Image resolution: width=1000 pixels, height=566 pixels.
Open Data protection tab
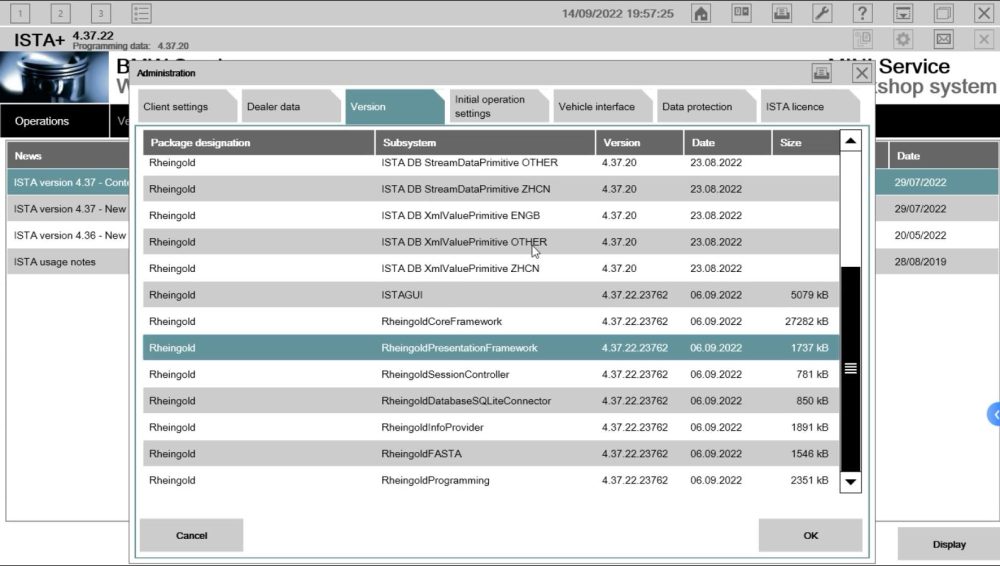[705, 107]
